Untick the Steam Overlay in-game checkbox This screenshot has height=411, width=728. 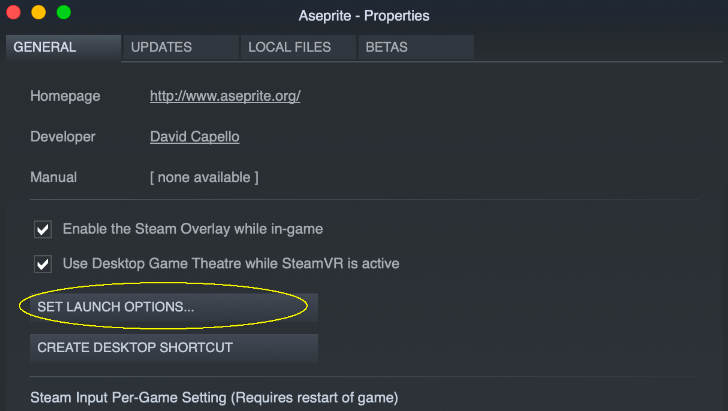(x=43, y=229)
